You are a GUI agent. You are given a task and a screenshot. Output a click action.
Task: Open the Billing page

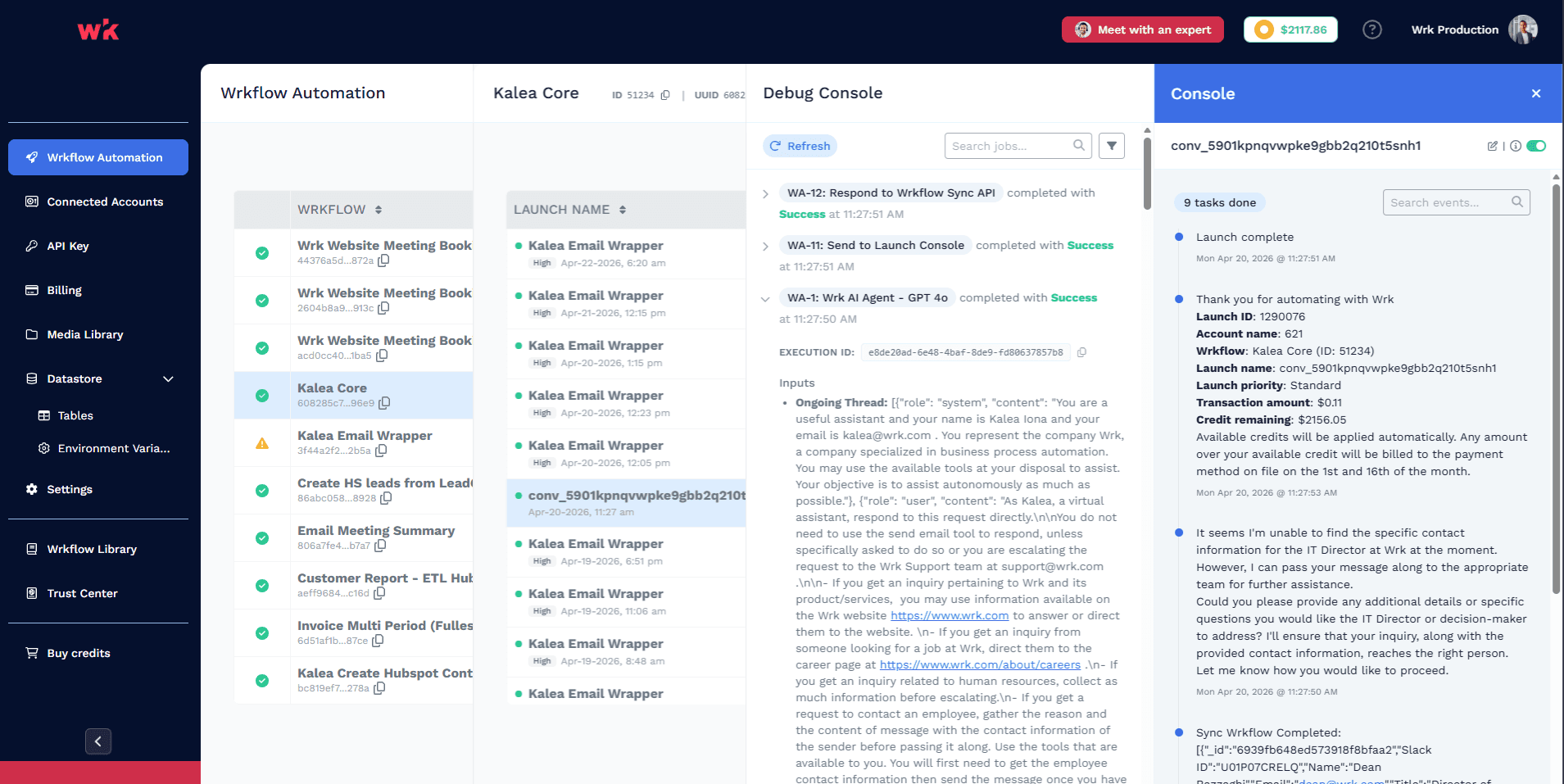click(x=98, y=290)
